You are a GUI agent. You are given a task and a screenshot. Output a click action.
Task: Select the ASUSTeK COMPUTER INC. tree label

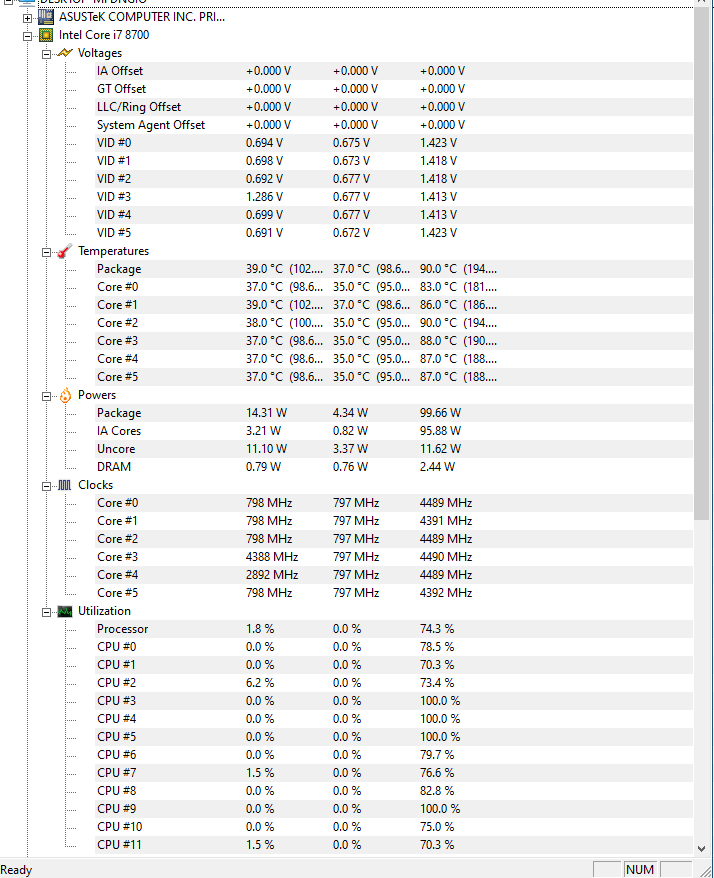point(142,17)
